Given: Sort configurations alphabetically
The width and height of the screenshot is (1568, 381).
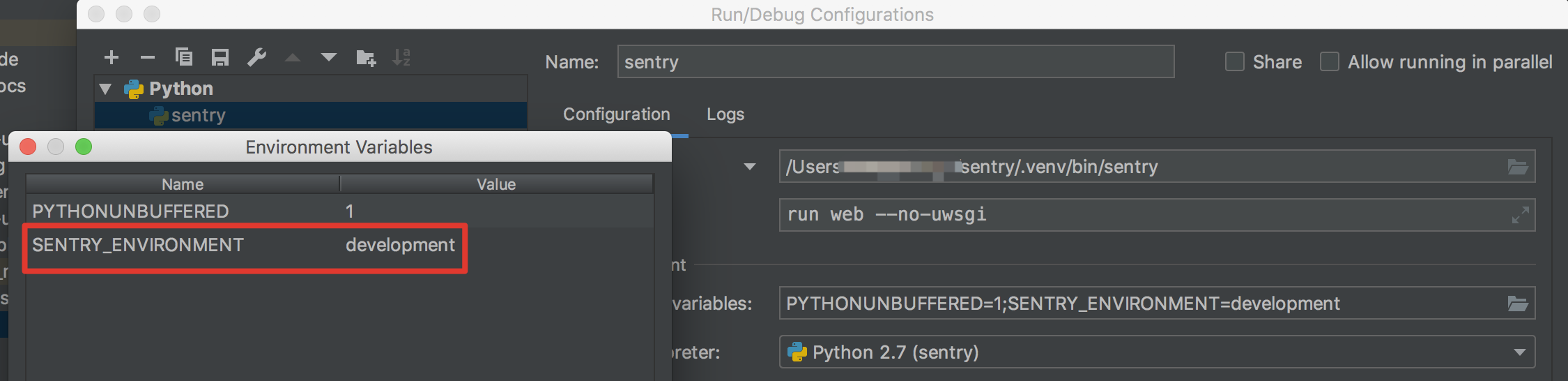Looking at the screenshot, I should click(x=401, y=57).
